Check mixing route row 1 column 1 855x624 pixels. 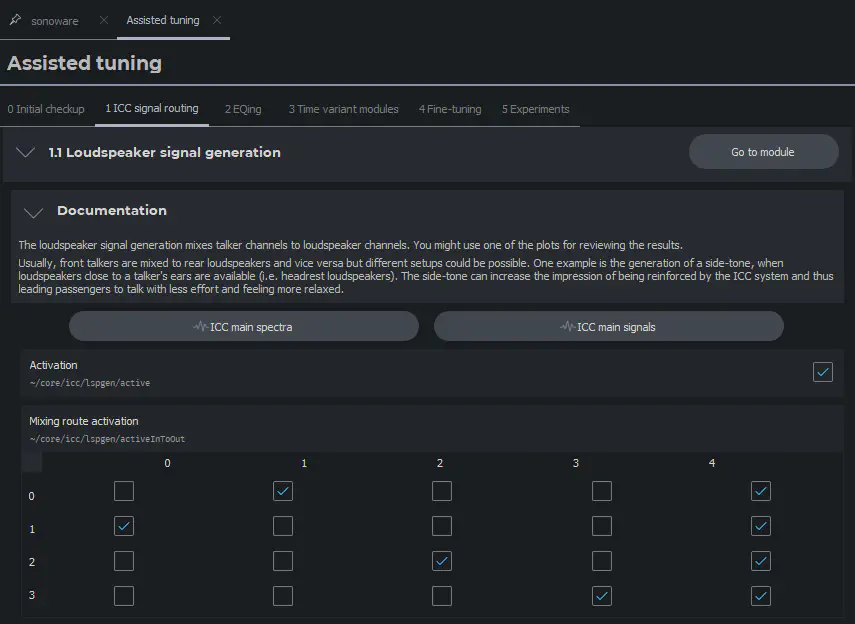click(x=282, y=526)
